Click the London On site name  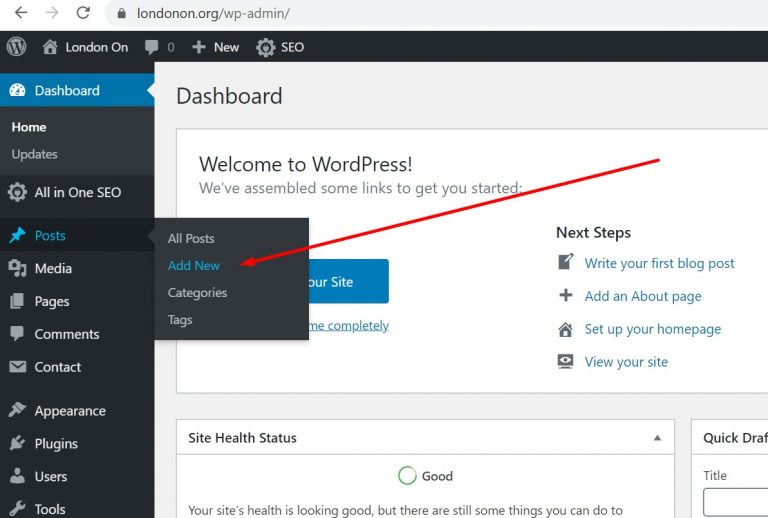click(x=96, y=47)
